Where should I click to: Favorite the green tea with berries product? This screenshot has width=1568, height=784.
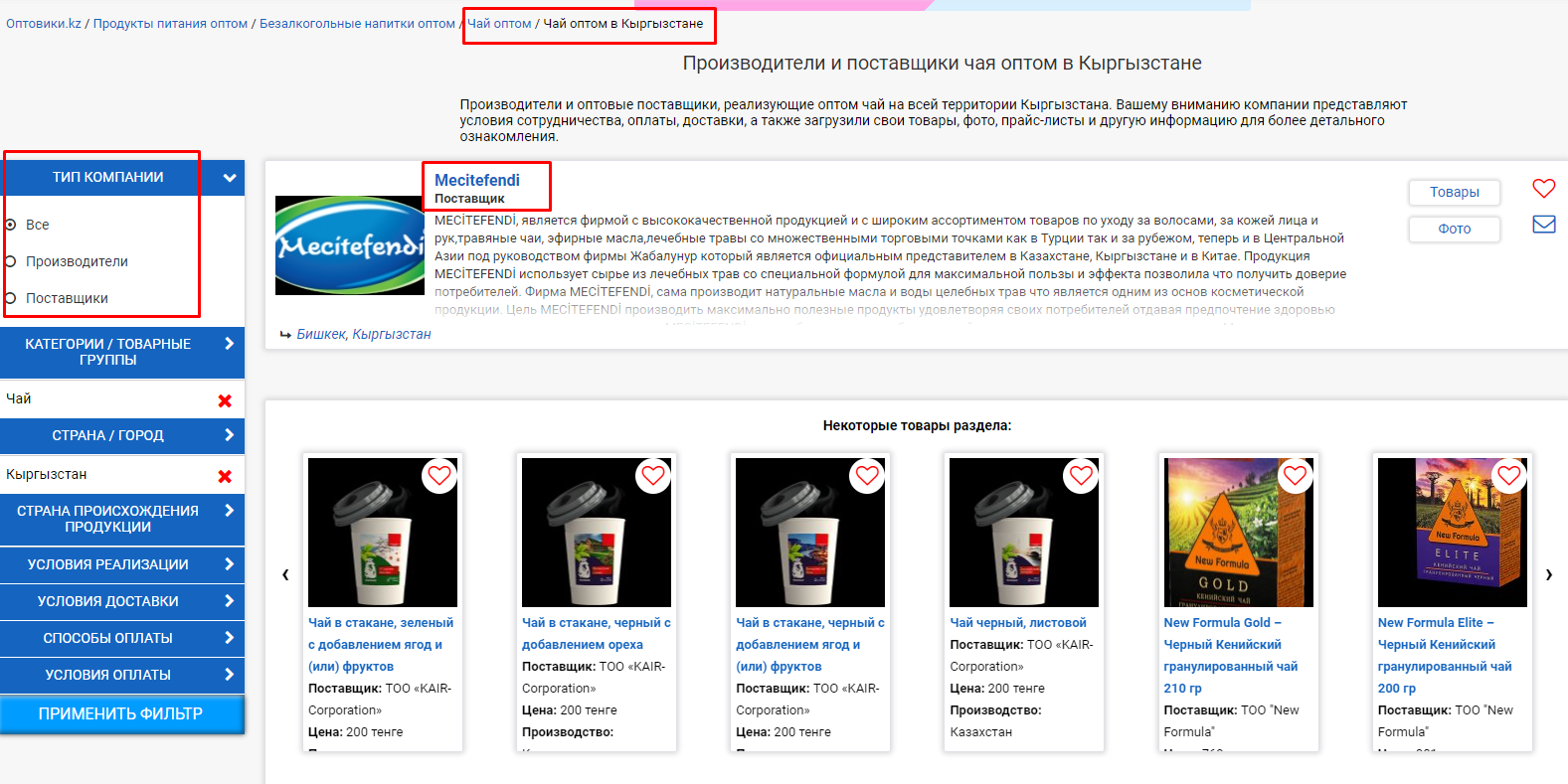(439, 476)
